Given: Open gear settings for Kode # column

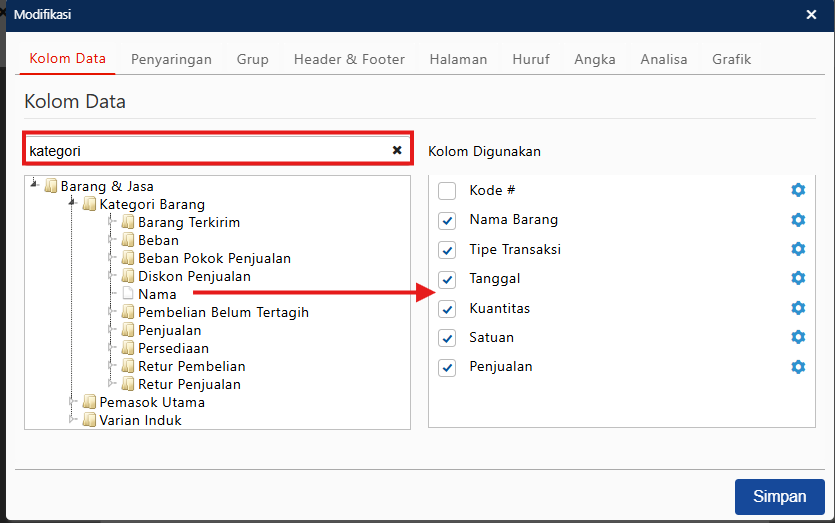Looking at the screenshot, I should [x=797, y=190].
